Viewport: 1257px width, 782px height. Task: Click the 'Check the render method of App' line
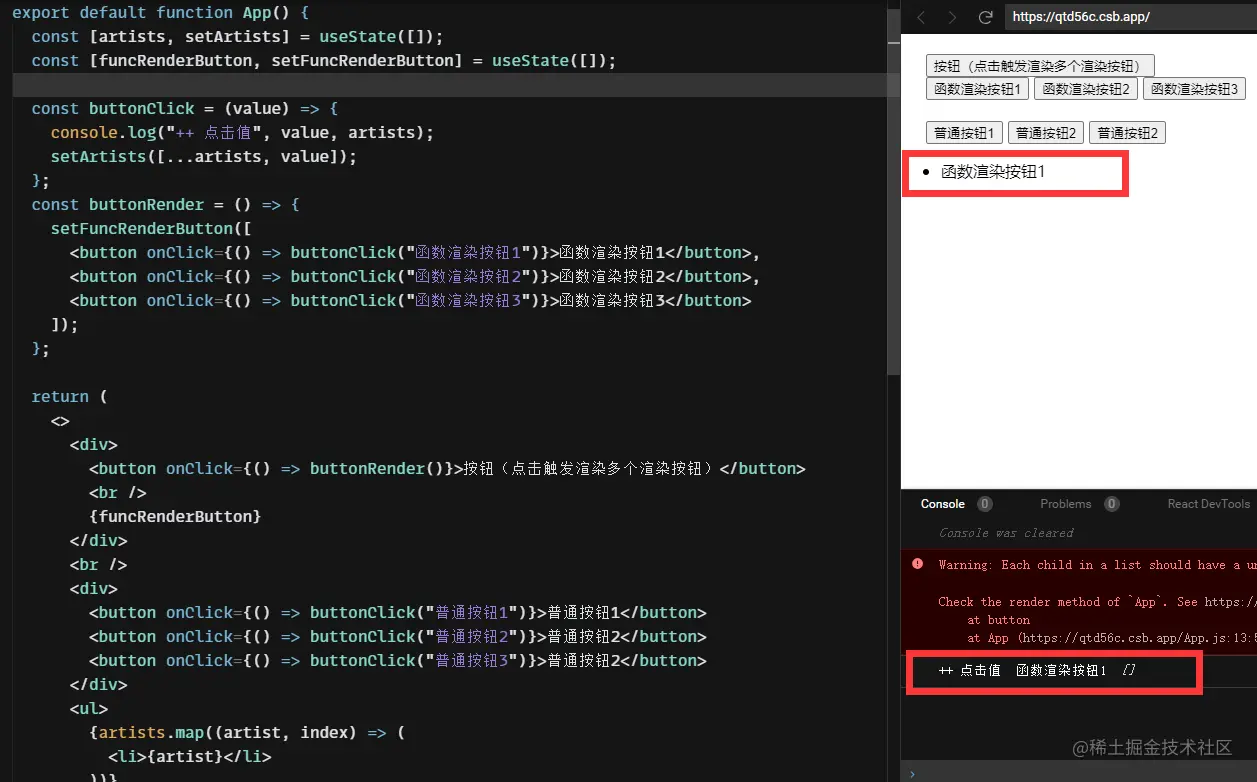click(1097, 602)
